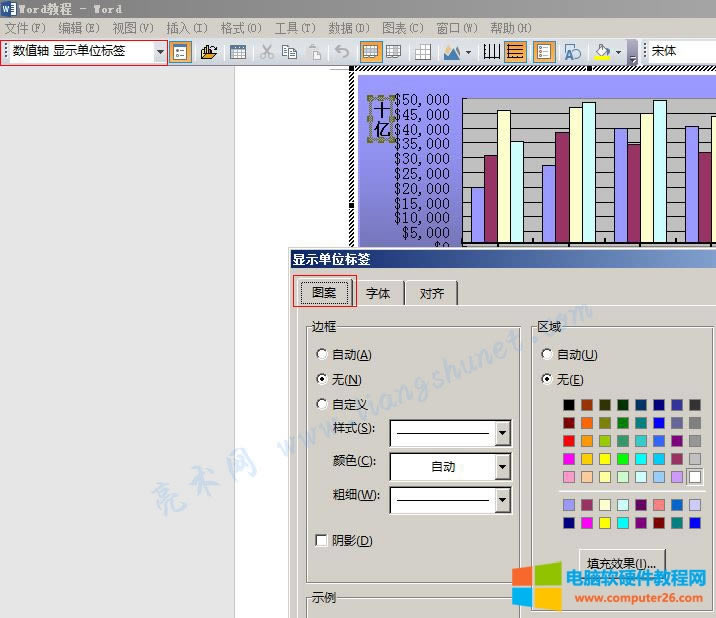Click the 宋体 font name box
Screen dimensions: 716x618
coord(680,52)
